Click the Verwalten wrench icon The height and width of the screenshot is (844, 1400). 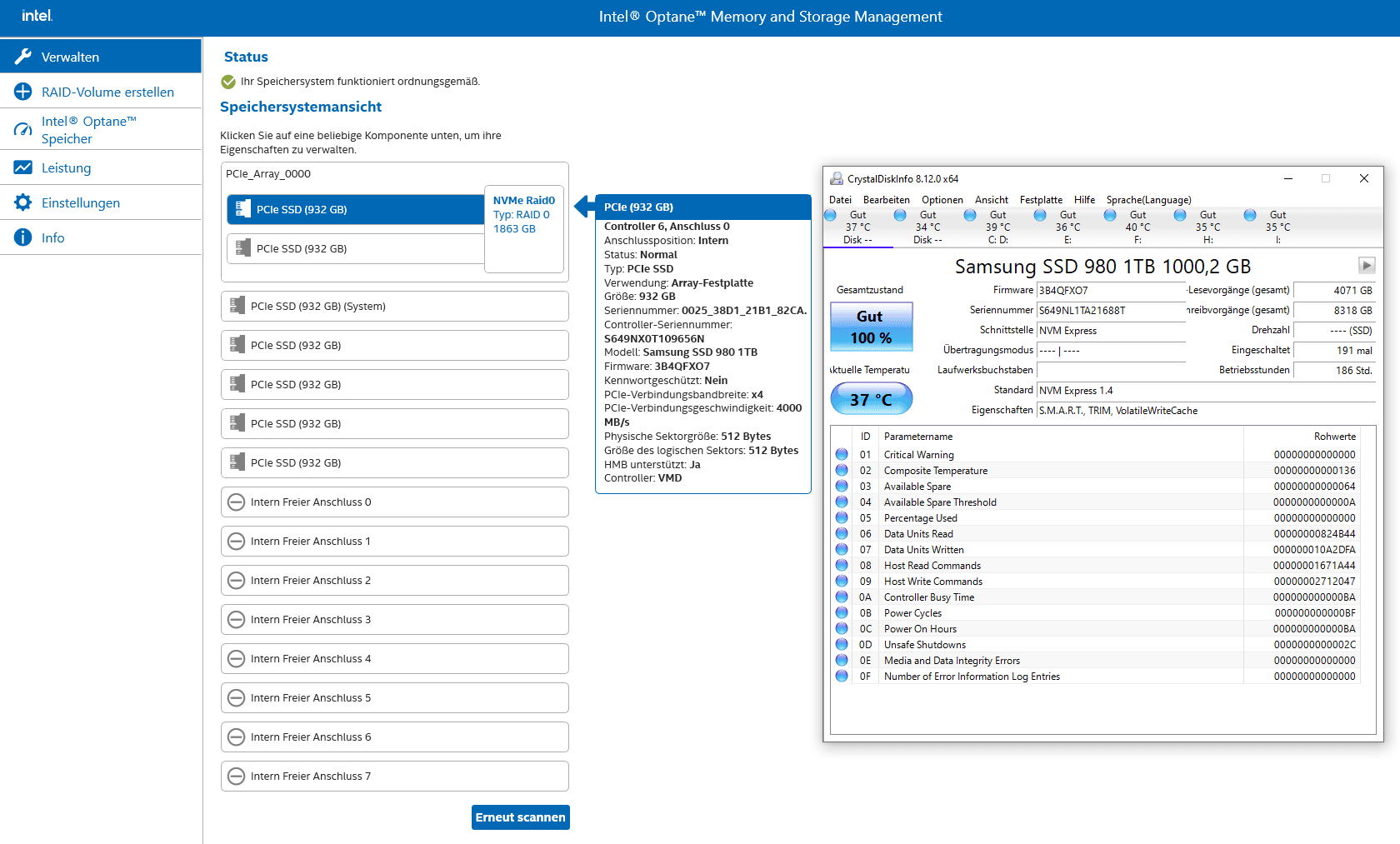[23, 57]
